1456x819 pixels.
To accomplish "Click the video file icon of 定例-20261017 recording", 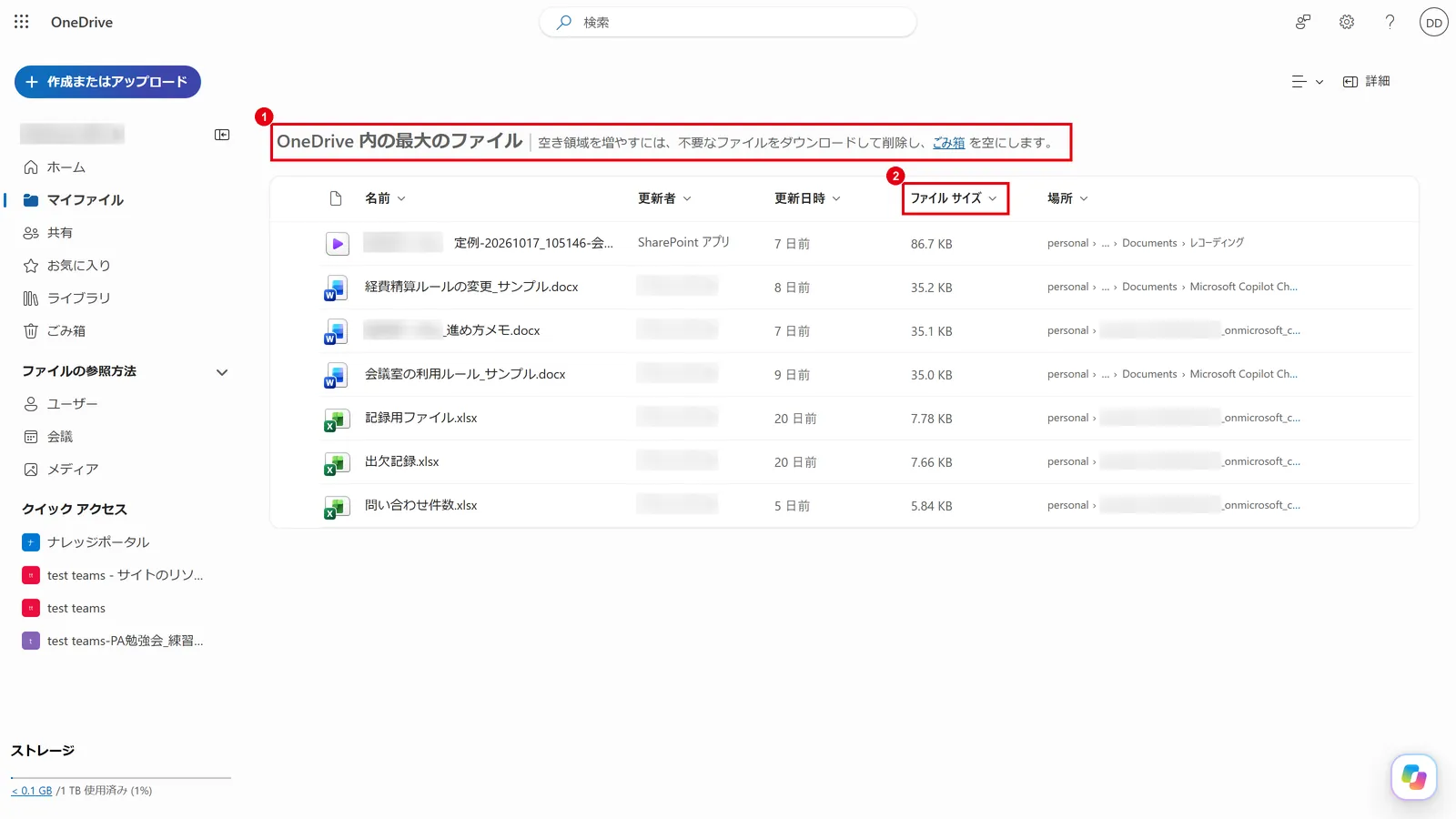I will pyautogui.click(x=338, y=244).
